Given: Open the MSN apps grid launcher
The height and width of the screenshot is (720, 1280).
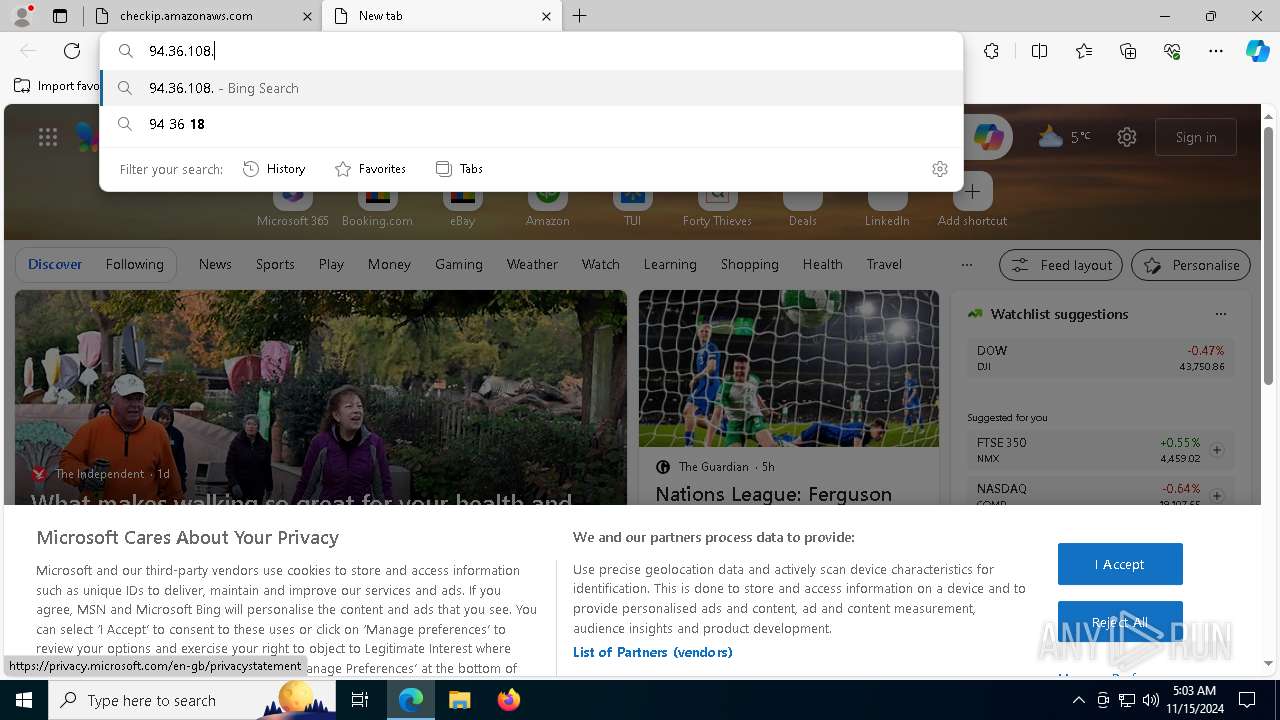Looking at the screenshot, I should click(48, 137).
